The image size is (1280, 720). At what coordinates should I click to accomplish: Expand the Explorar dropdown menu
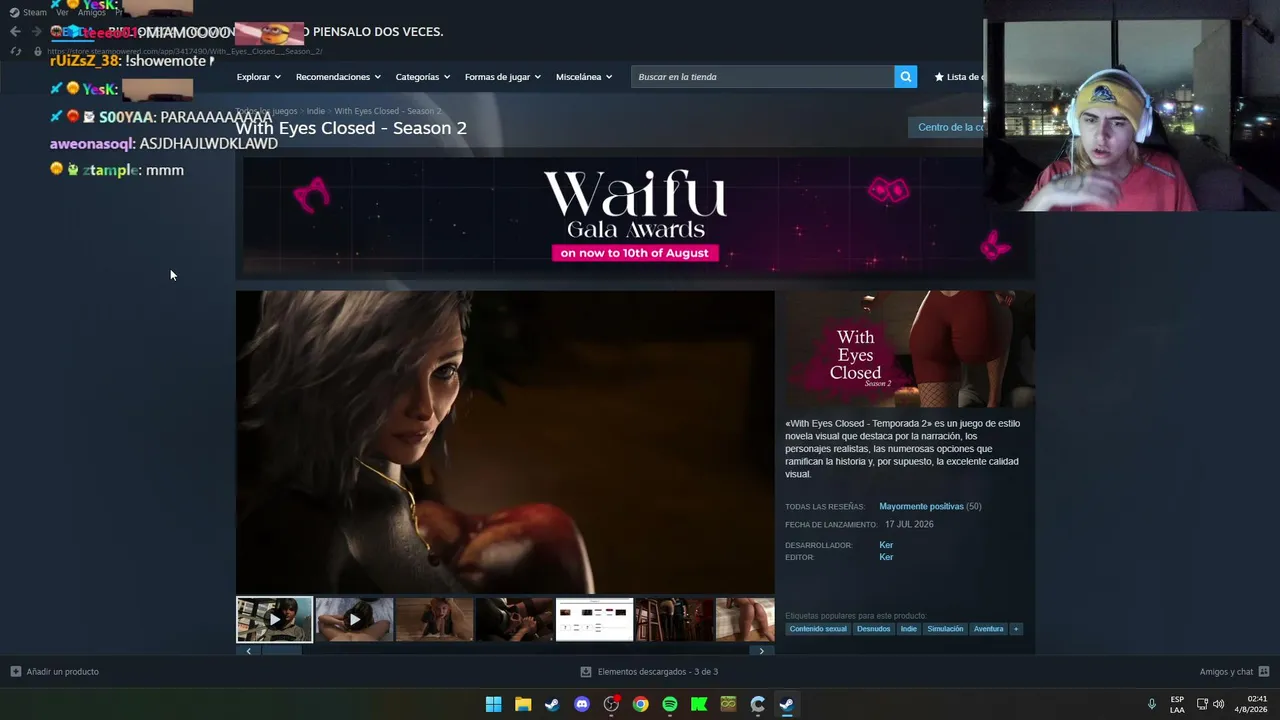(x=259, y=77)
